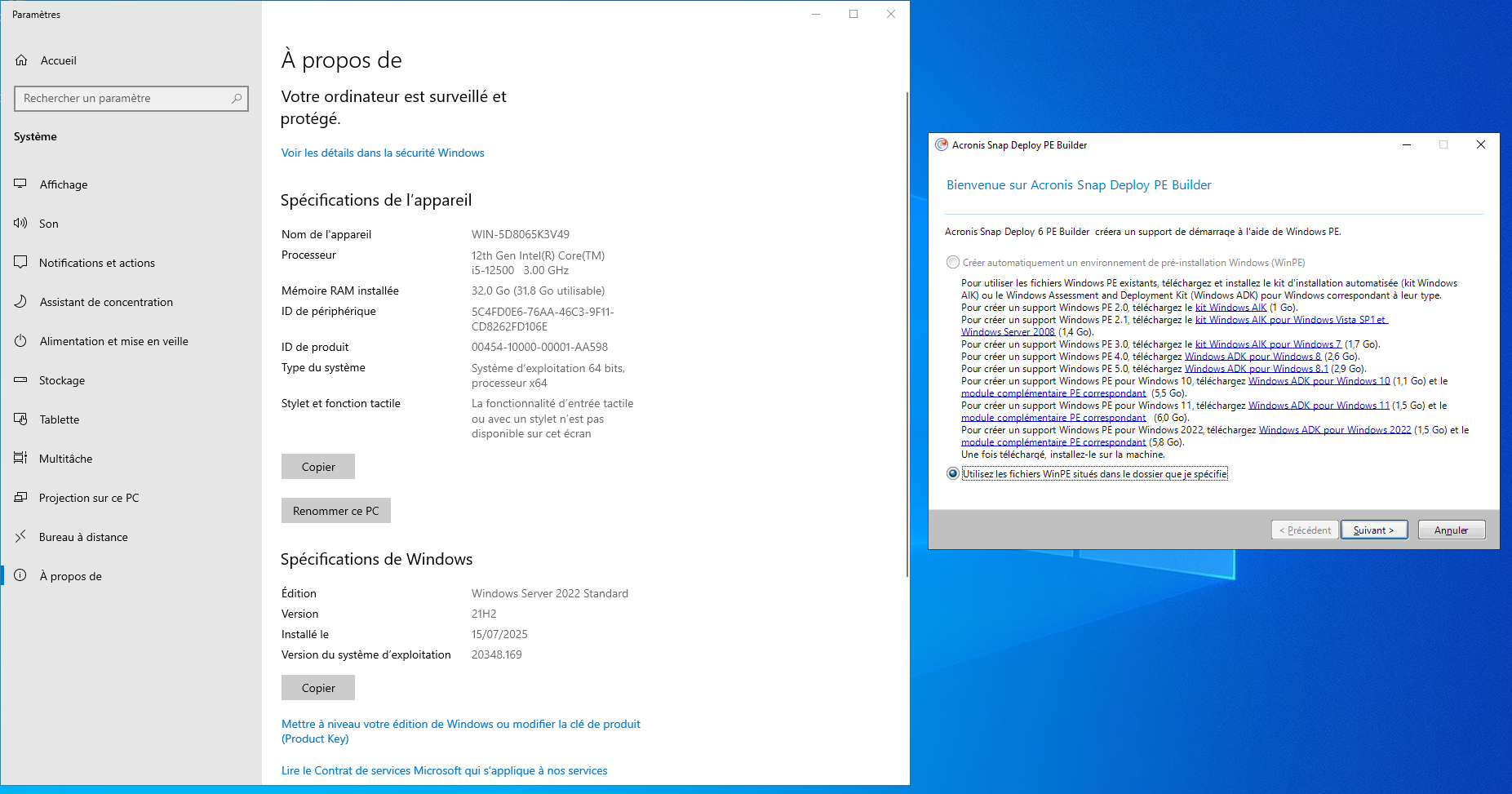Image resolution: width=1512 pixels, height=794 pixels.
Task: Click Annuler in the Acronis PE Builder
Action: 1452,530
